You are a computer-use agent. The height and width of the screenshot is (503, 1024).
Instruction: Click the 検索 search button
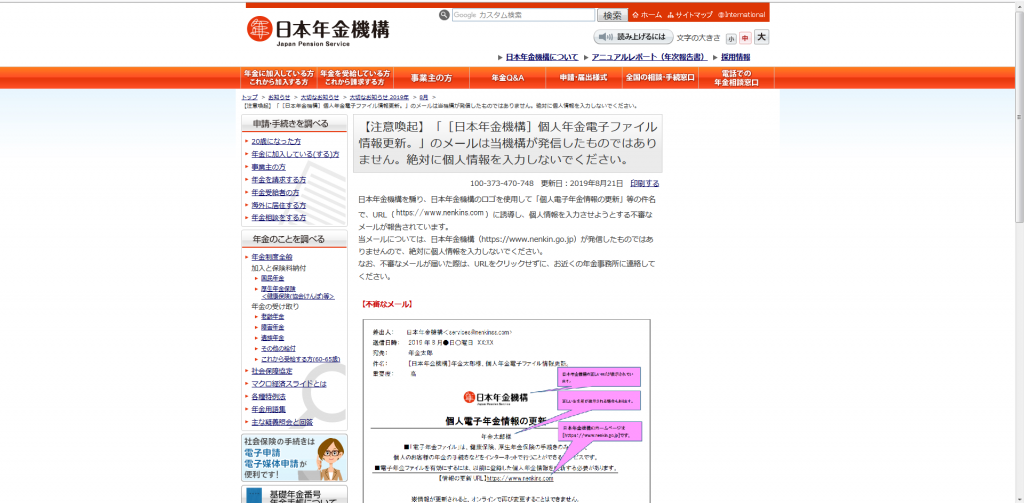pyautogui.click(x=613, y=15)
